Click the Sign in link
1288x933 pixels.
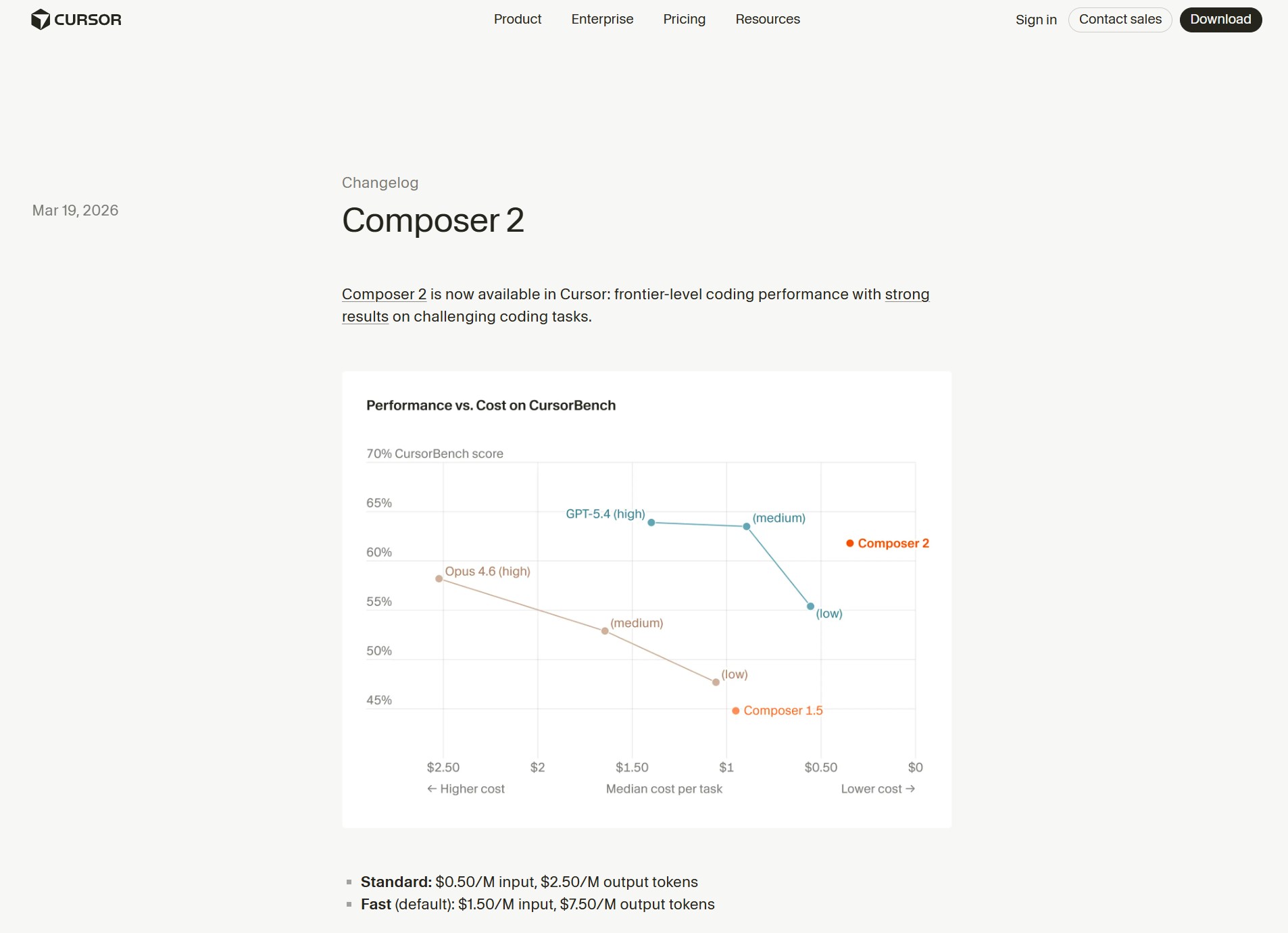tap(1036, 20)
